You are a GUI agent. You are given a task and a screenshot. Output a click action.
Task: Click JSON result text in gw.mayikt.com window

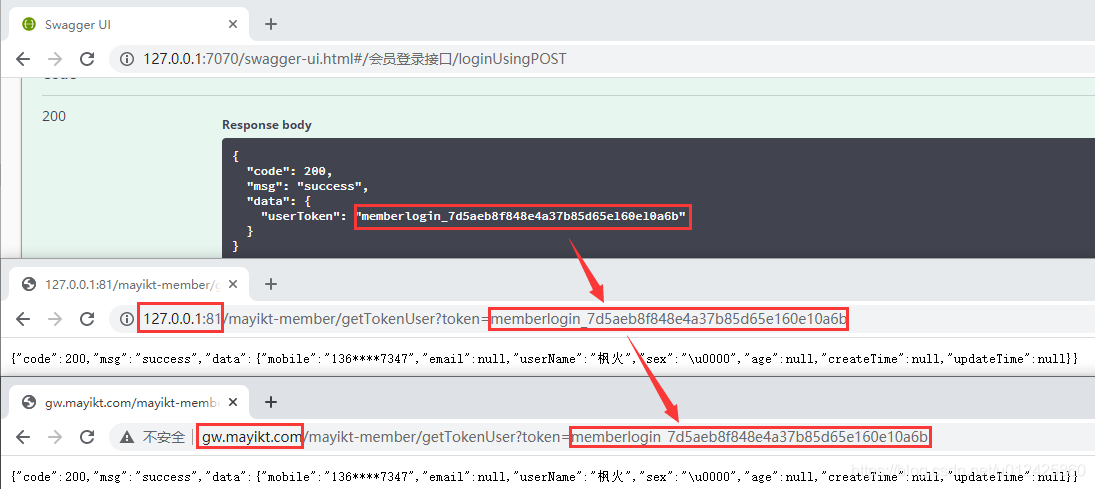point(544,476)
